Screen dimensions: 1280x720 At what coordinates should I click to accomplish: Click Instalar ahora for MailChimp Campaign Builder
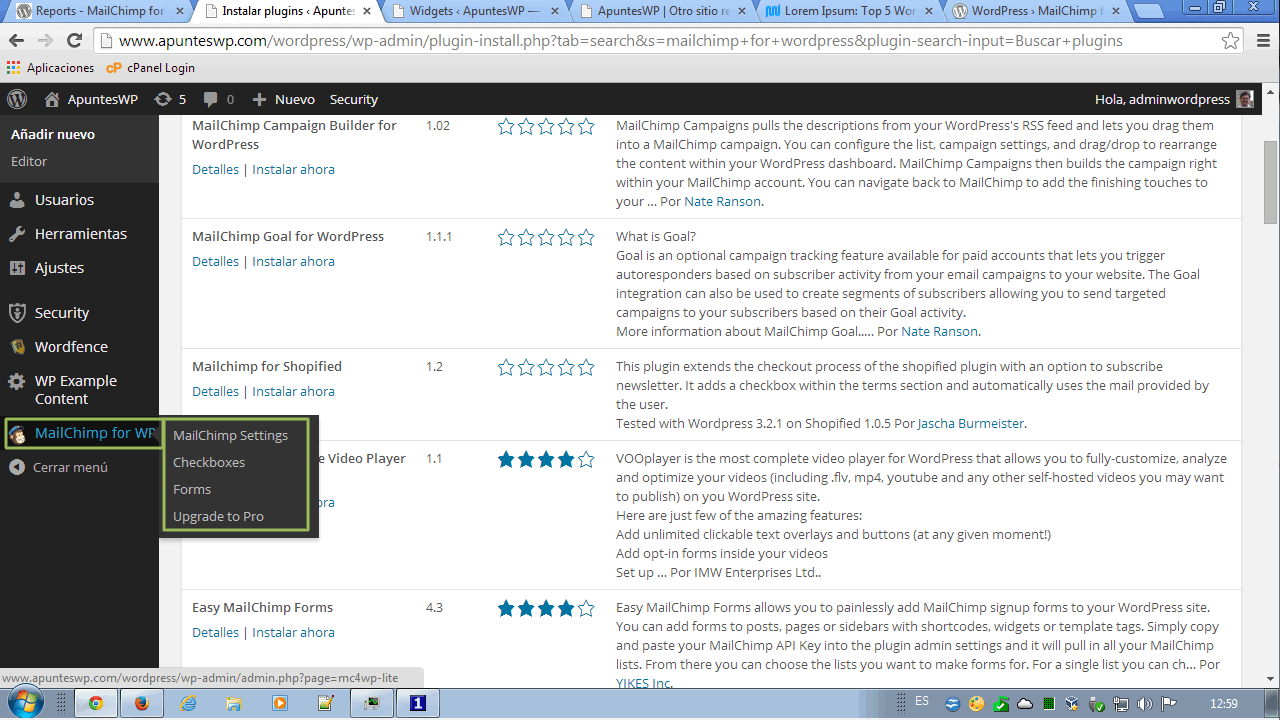(293, 169)
